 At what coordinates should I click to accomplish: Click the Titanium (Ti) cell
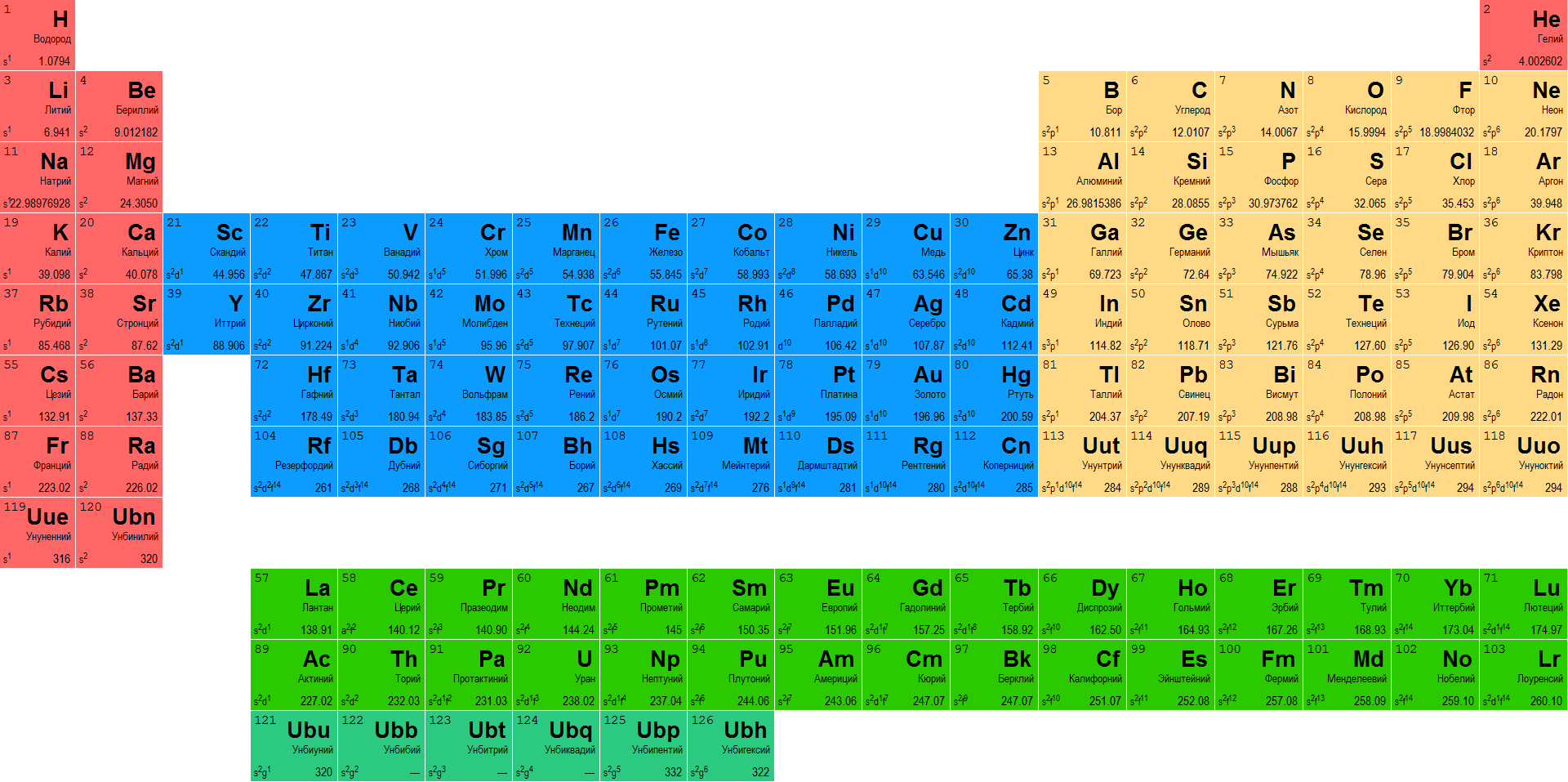click(294, 248)
